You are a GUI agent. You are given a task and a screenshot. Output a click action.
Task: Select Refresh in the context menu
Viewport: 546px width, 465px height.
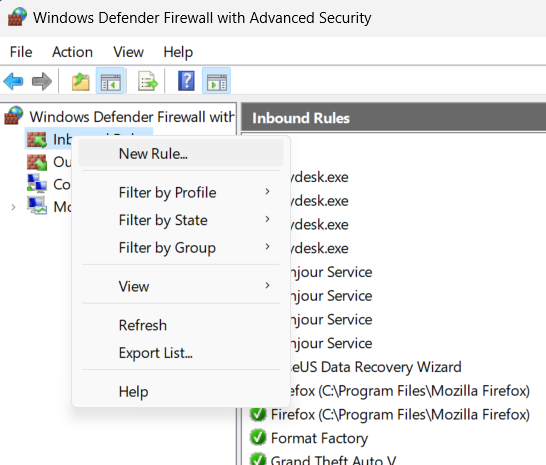point(181,325)
